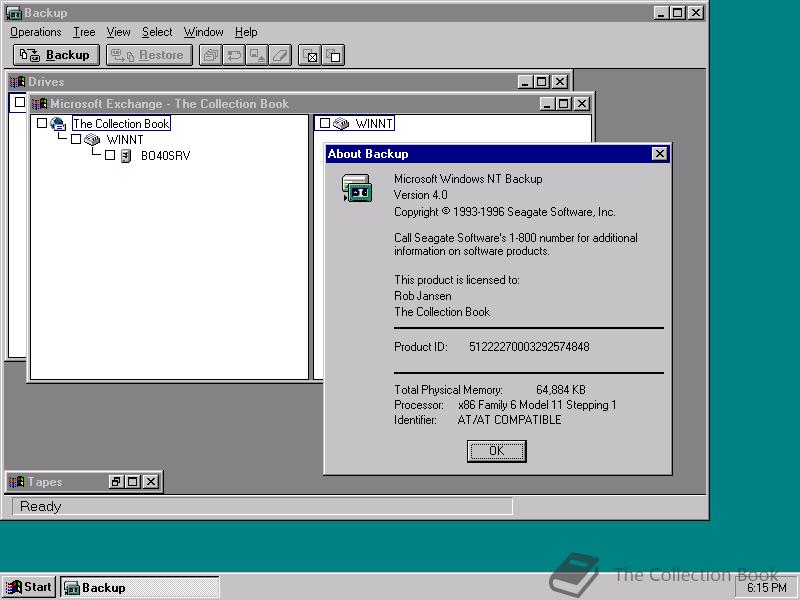Tick the checkbox for The Collection Book
This screenshot has height=600, width=800.
[x=42, y=123]
